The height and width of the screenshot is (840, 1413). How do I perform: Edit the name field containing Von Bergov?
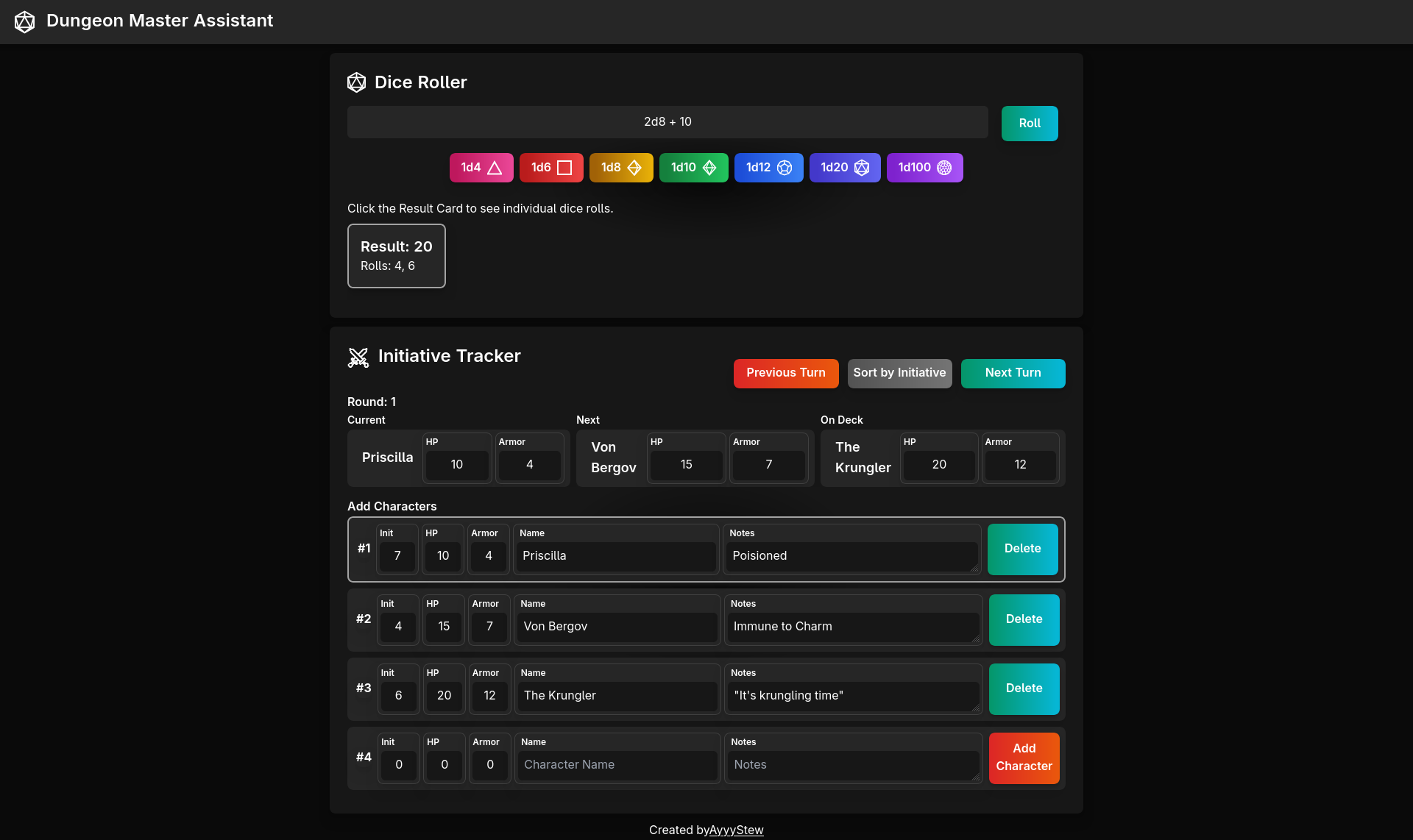[617, 627]
